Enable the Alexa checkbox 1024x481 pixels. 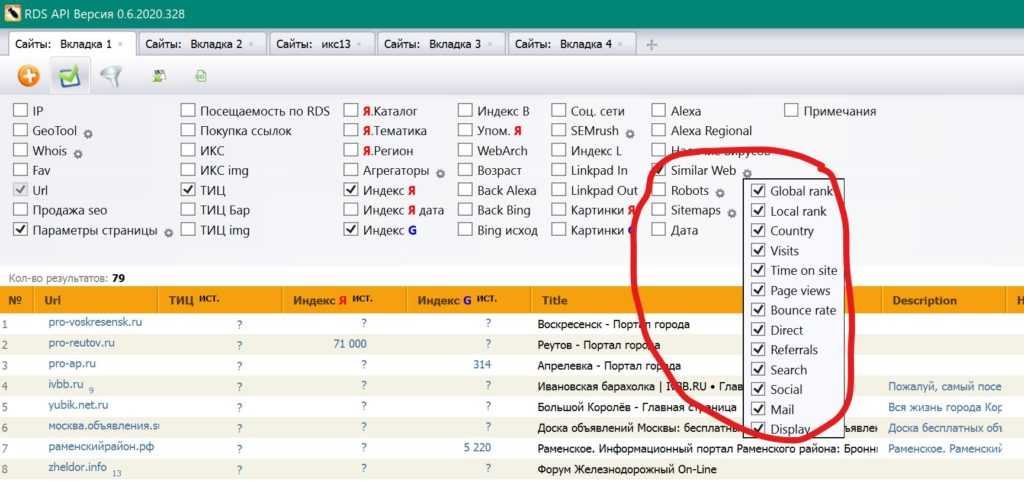pyautogui.click(x=659, y=111)
